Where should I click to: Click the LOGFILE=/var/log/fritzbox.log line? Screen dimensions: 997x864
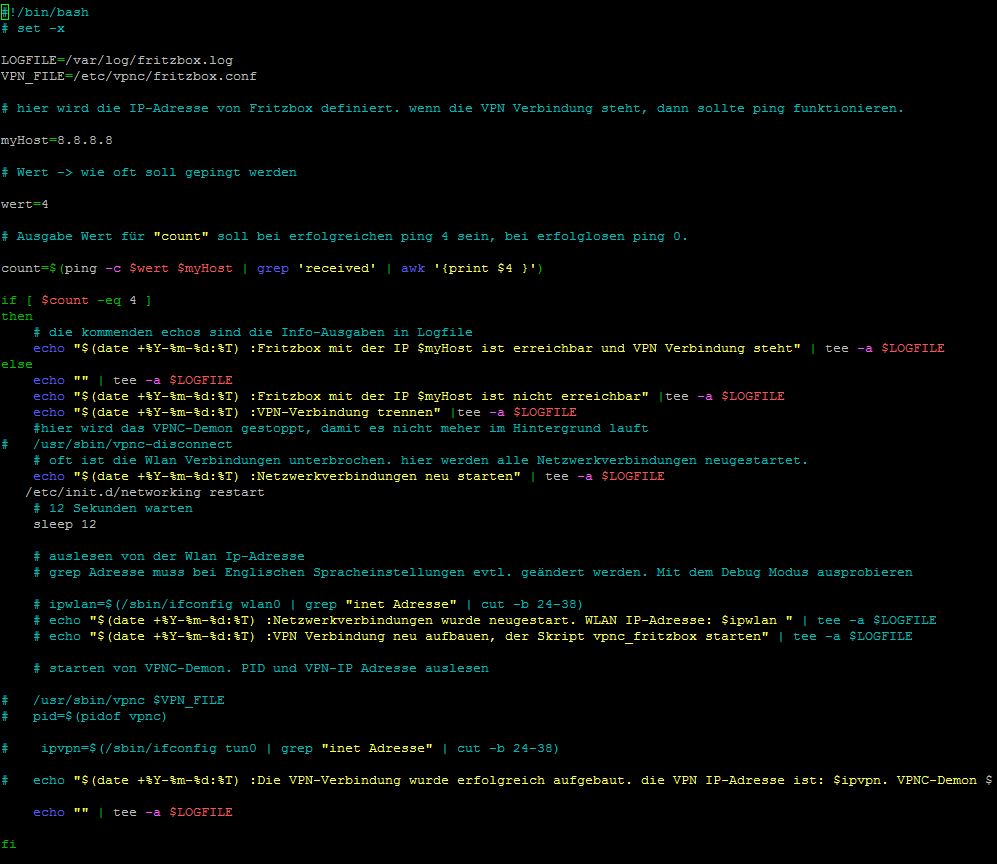click(x=117, y=60)
